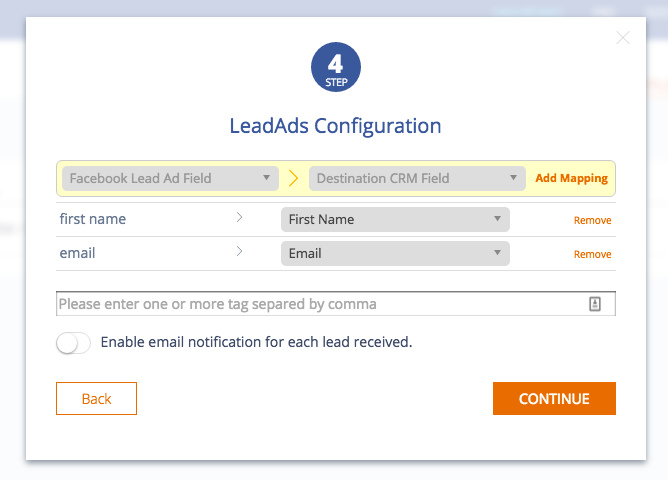
Task: Click the Back button
Action: pos(96,398)
